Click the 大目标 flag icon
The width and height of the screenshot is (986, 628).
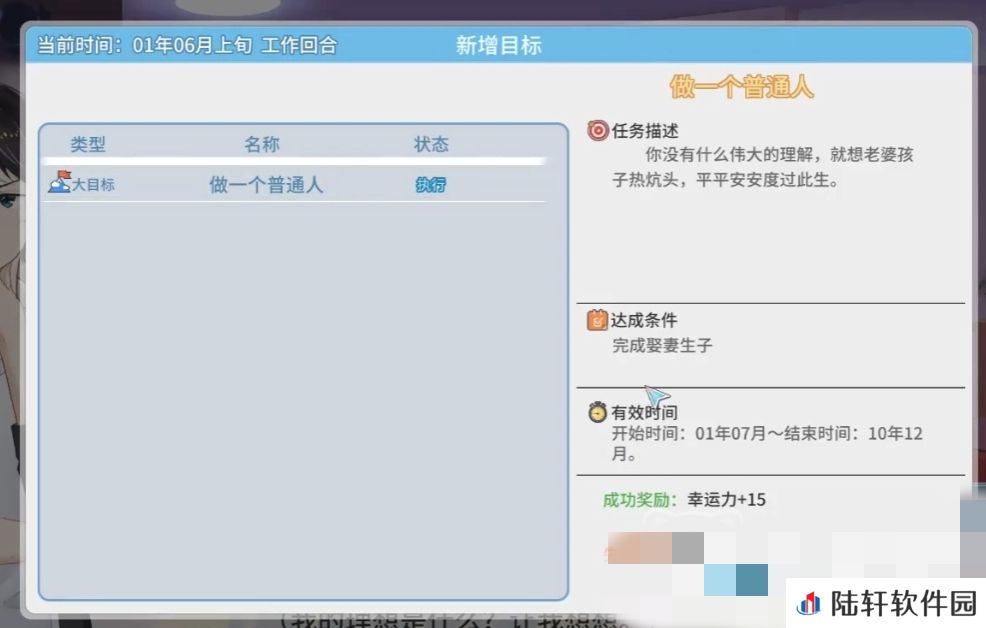click(60, 182)
